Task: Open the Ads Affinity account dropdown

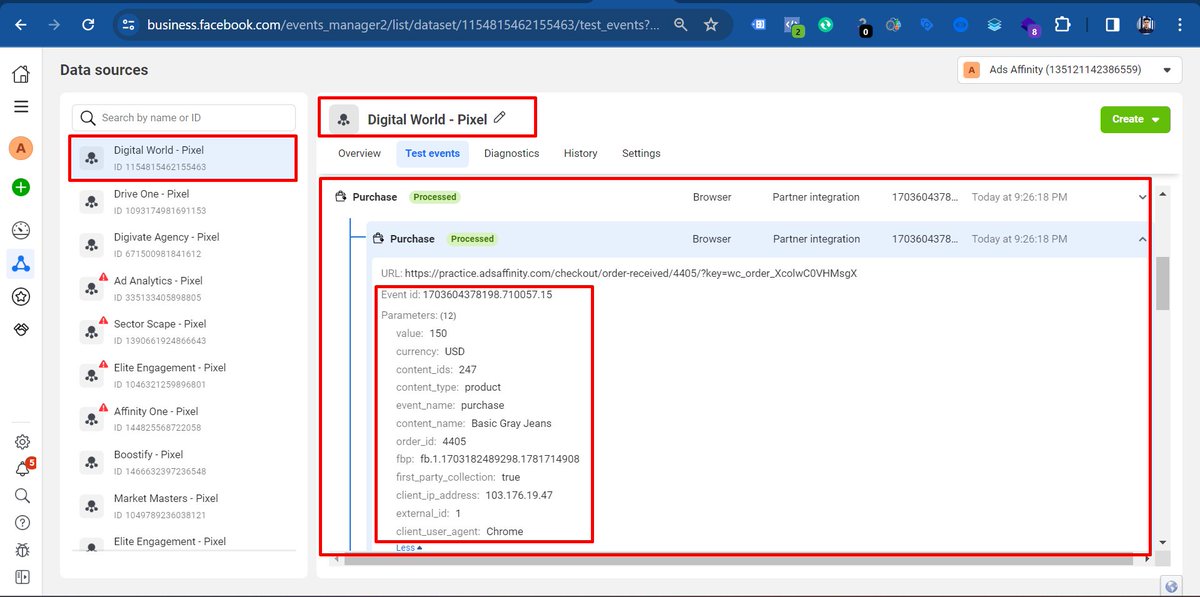Action: tap(1066, 70)
